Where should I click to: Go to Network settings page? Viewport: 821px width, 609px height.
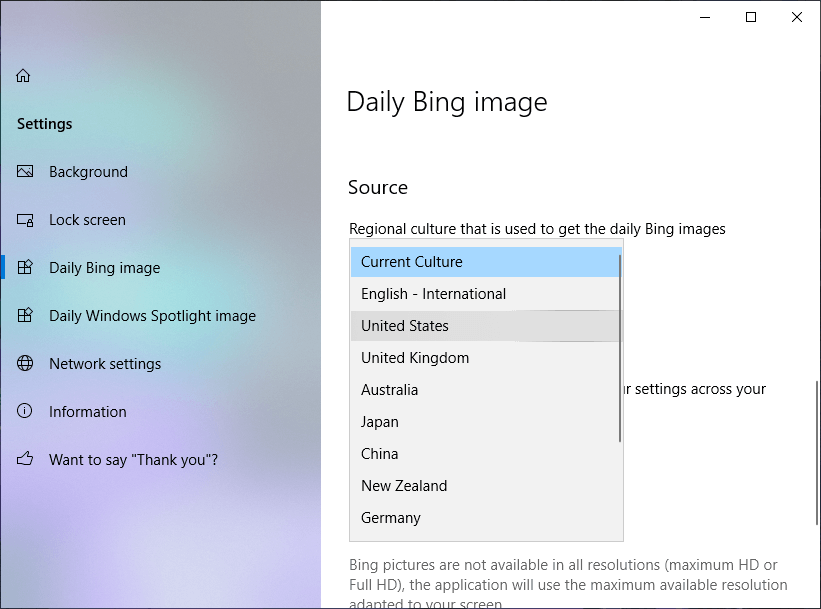(105, 364)
